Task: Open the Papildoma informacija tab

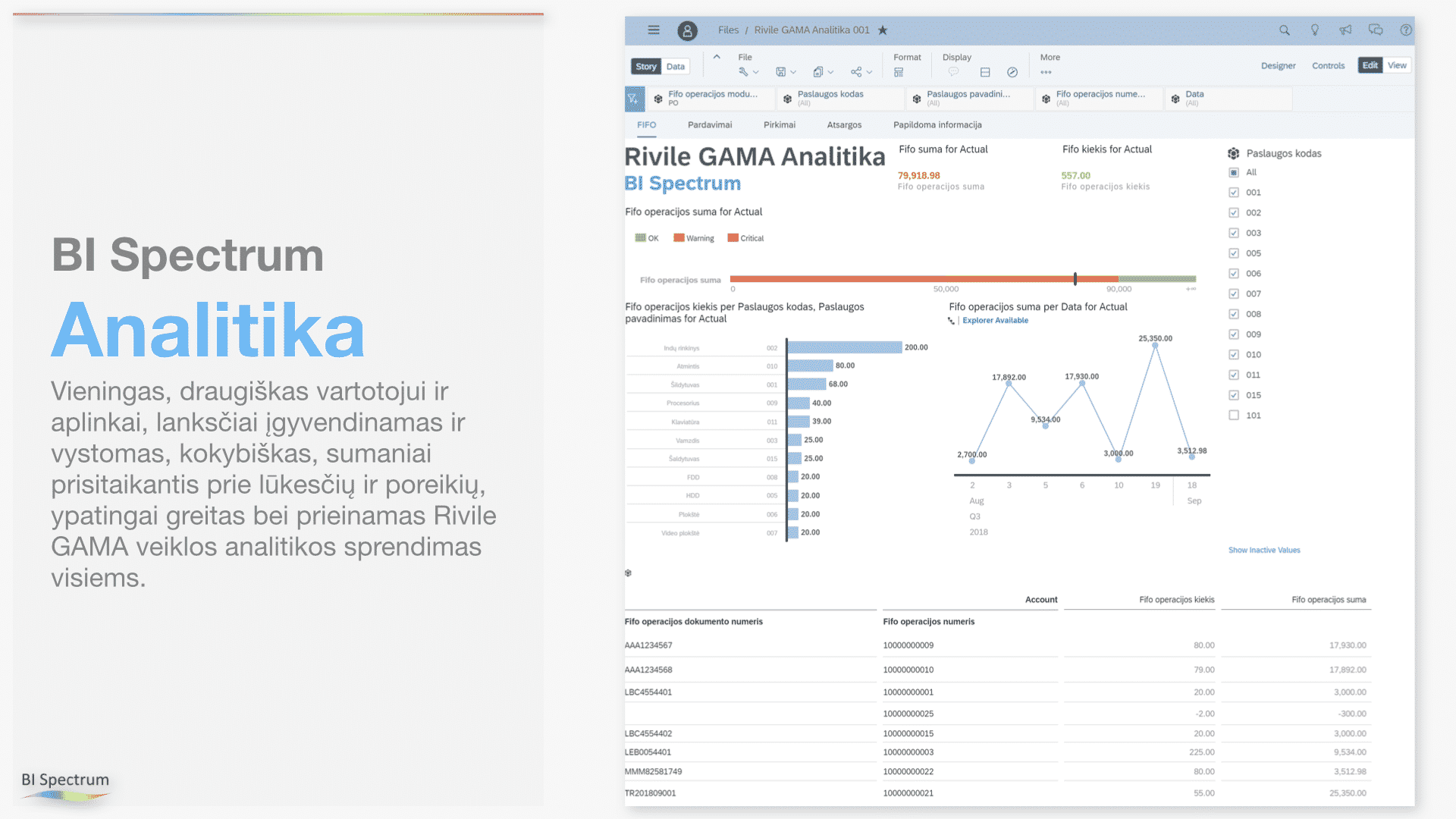Action: click(937, 125)
